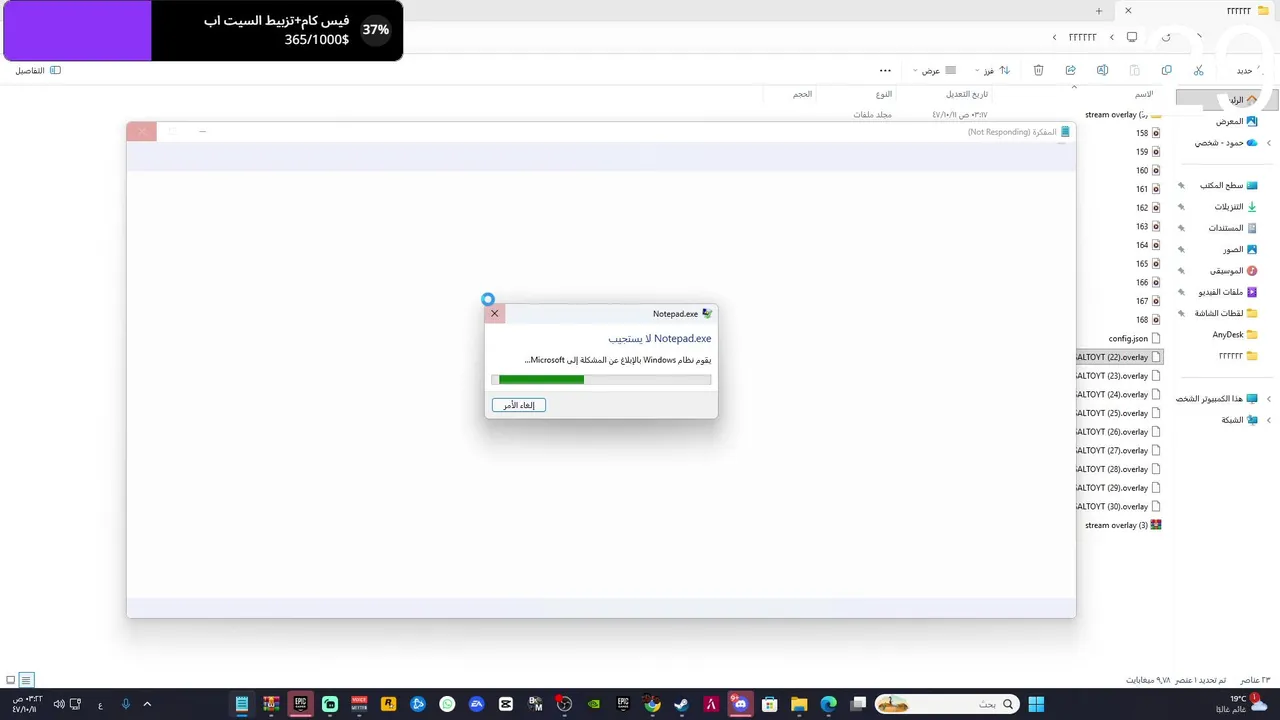Select the ٢٢٢٢٢٢ folder in the navigation pane
1280x720 pixels.
click(1238, 356)
